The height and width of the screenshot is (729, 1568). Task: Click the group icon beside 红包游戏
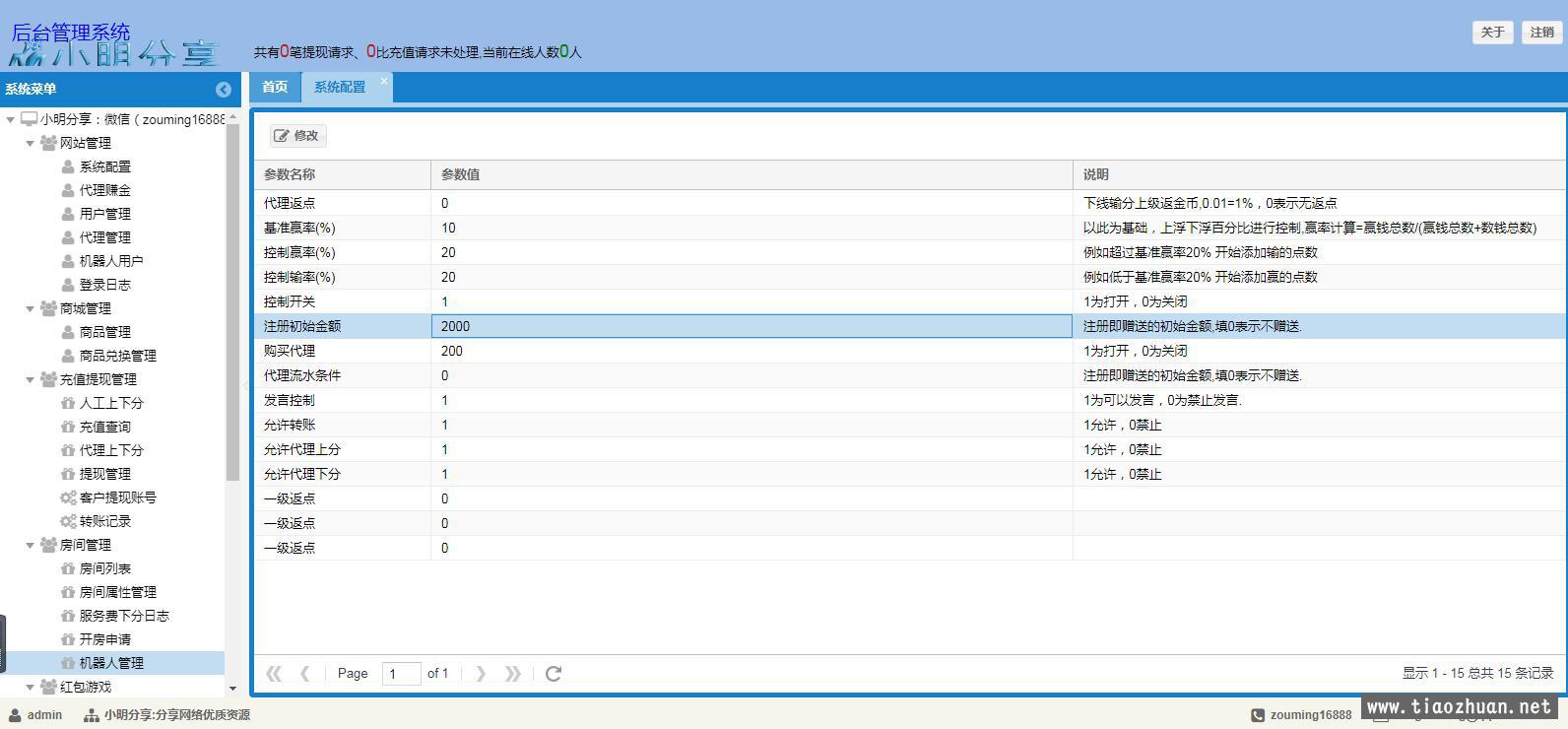coord(48,687)
